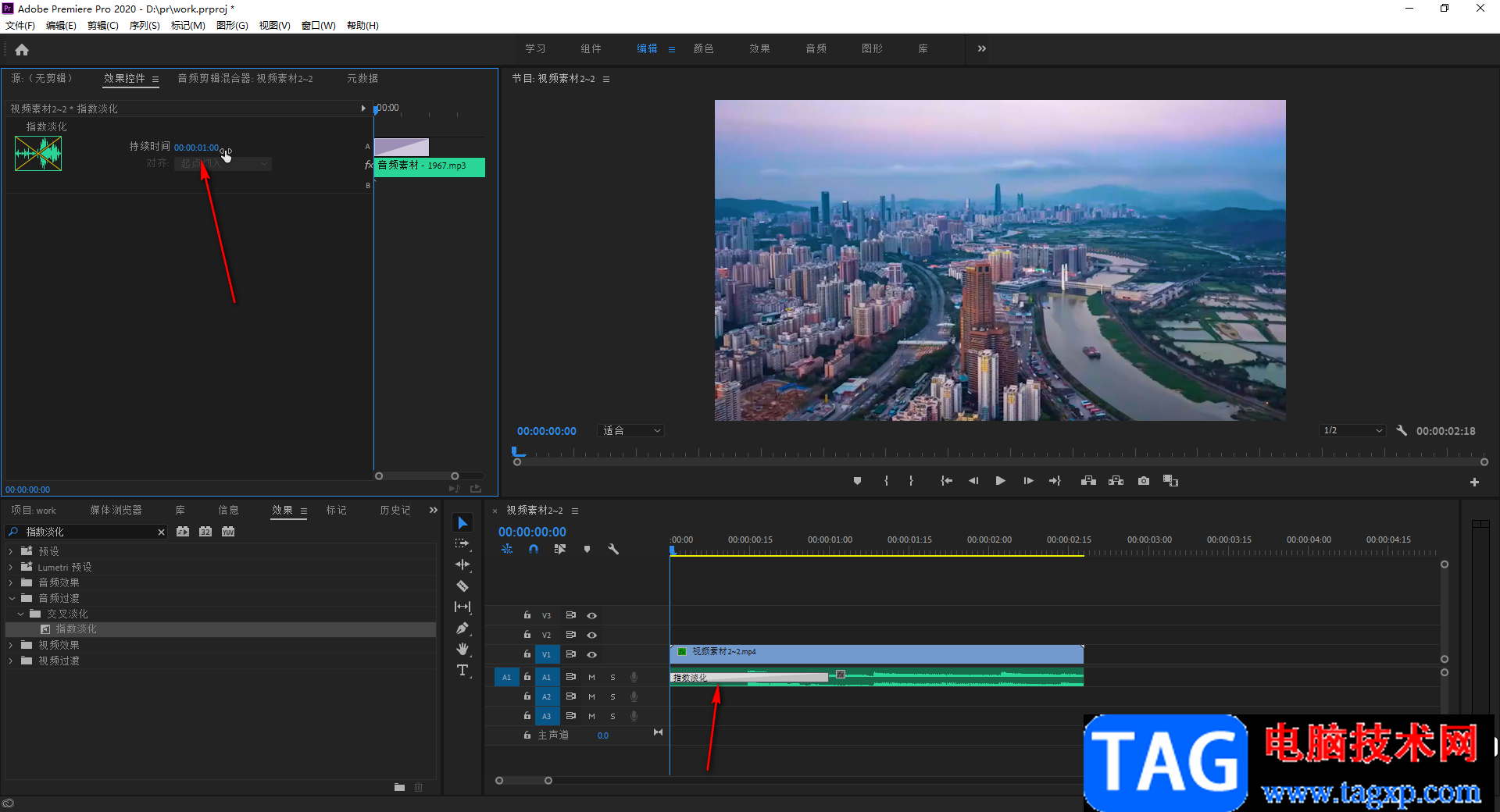
Task: Go to In point
Action: [946, 481]
